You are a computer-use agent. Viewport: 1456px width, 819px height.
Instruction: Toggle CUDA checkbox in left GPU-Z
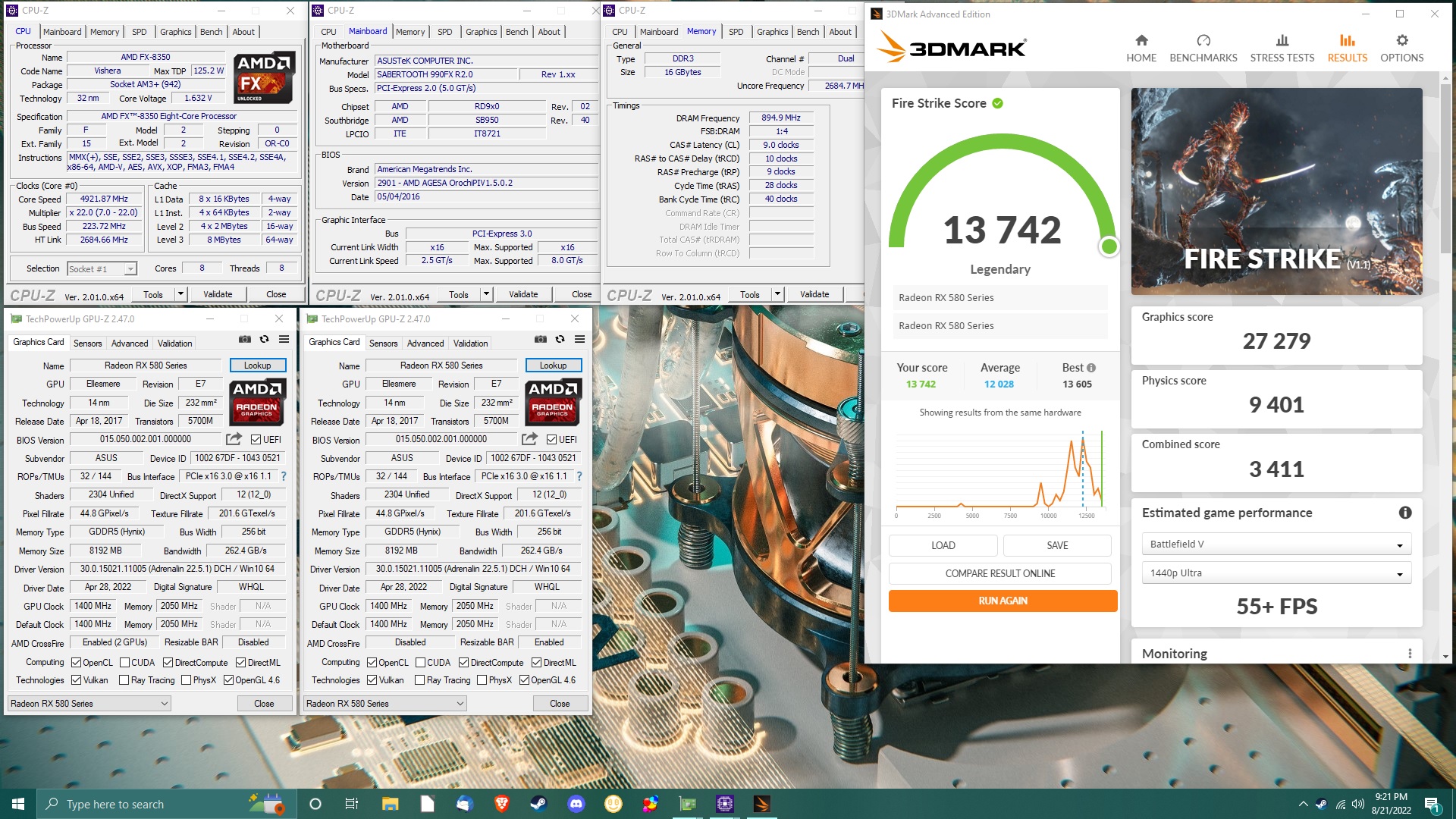coord(124,663)
